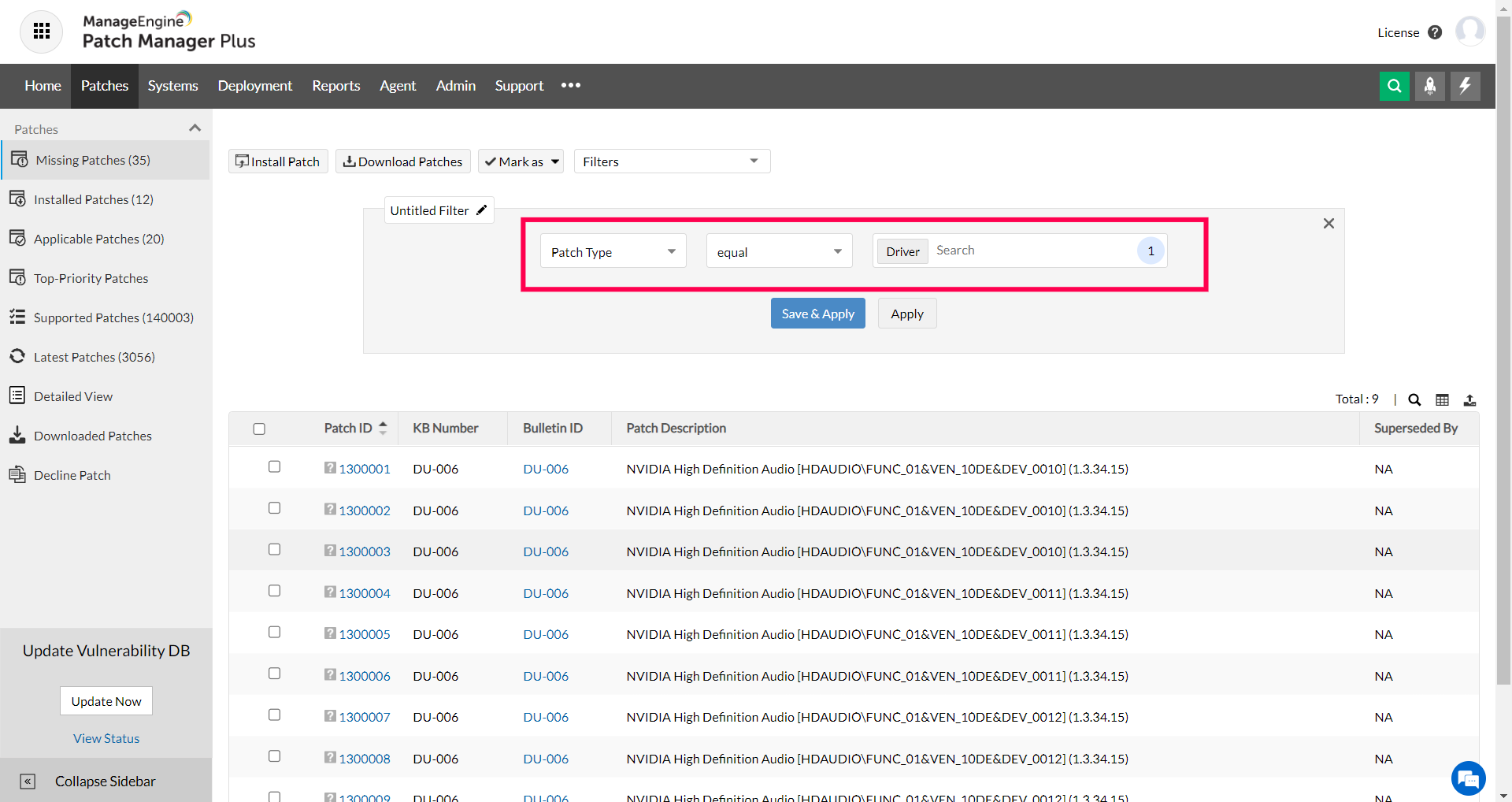Click inside the filter Search field

(1024, 251)
